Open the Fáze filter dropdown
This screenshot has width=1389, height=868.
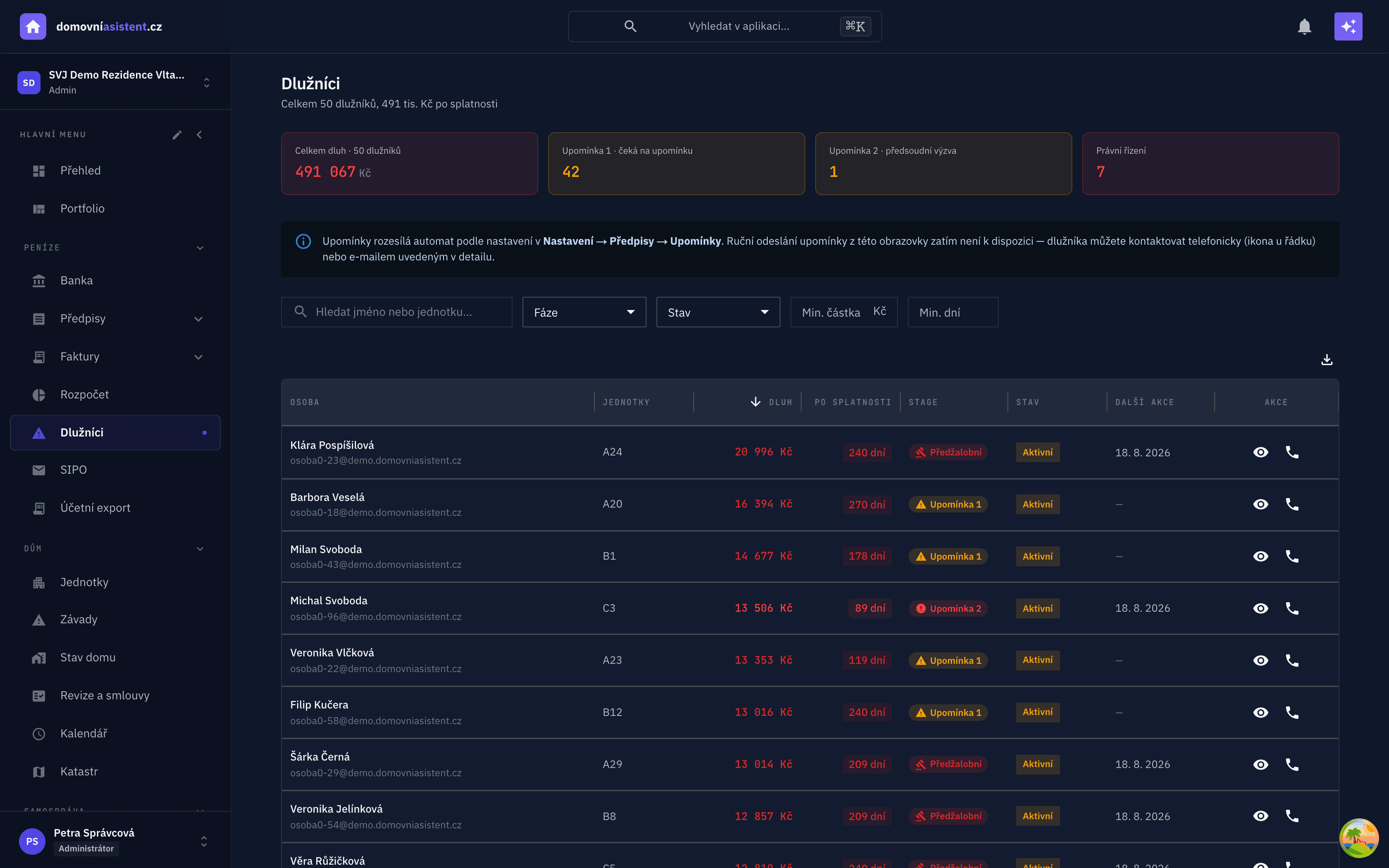click(x=584, y=312)
